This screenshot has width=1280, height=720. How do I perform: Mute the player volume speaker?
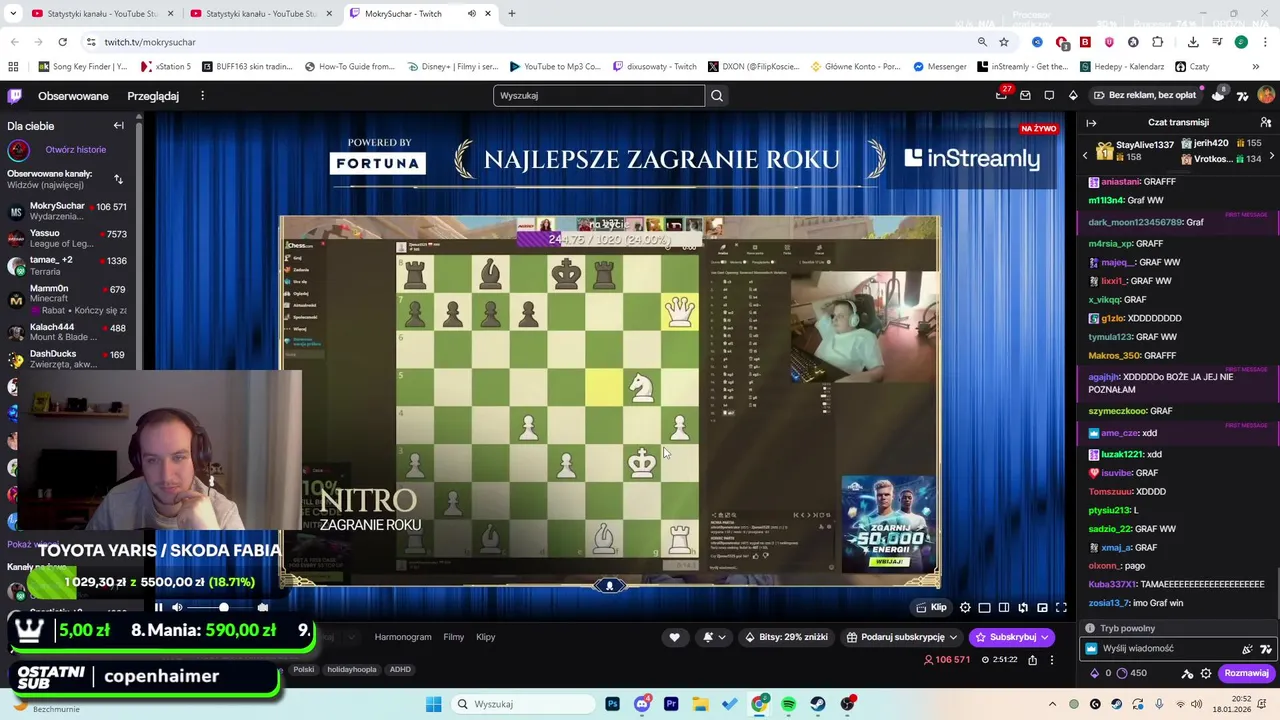pyautogui.click(x=177, y=607)
